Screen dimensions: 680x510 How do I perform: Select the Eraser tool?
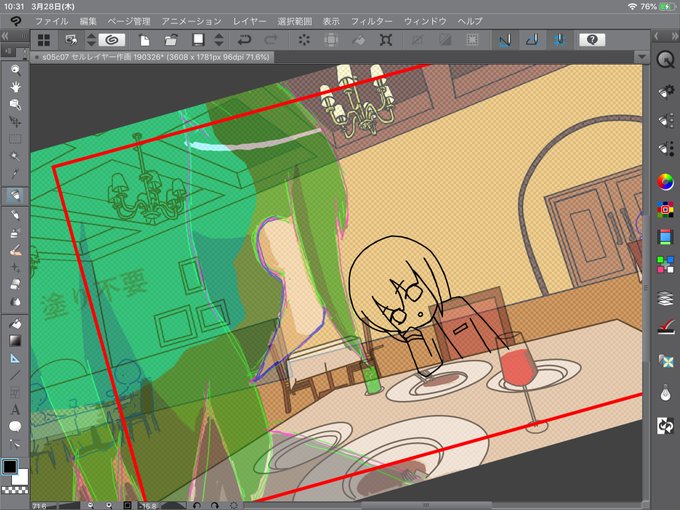click(x=15, y=284)
